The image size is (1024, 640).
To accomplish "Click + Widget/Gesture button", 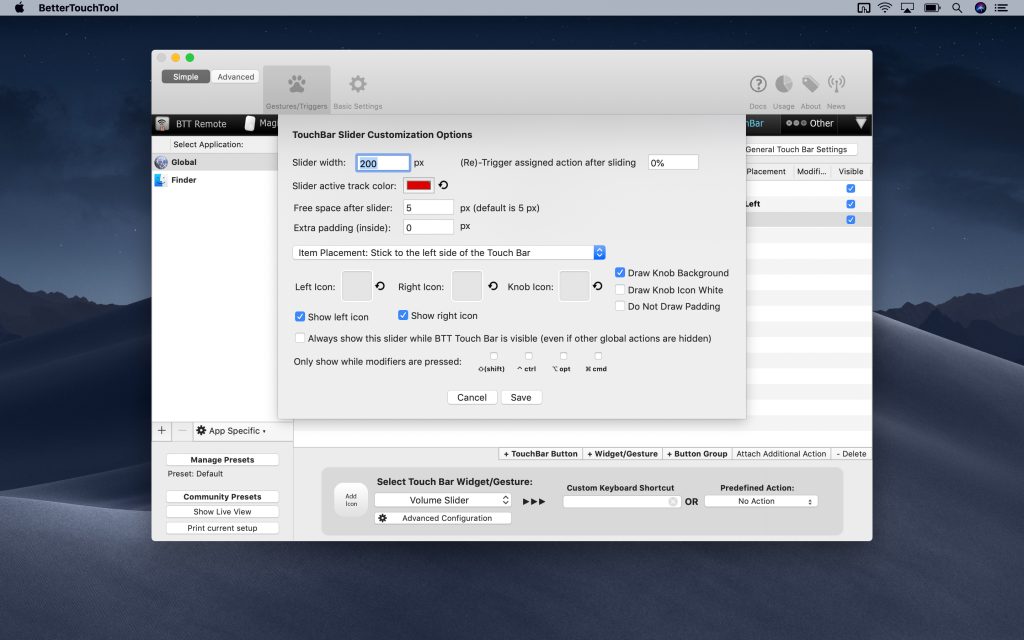I will tap(622, 453).
